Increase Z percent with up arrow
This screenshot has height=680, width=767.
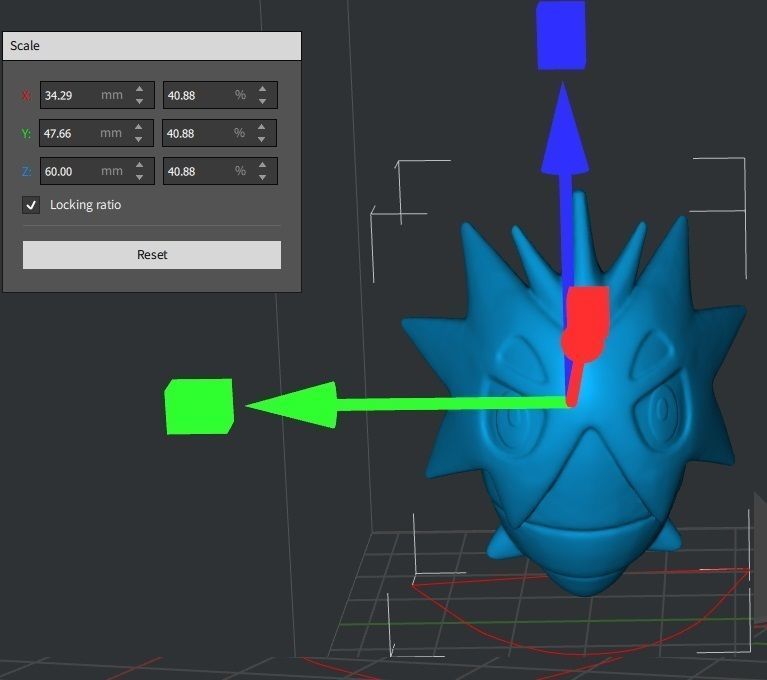(263, 165)
